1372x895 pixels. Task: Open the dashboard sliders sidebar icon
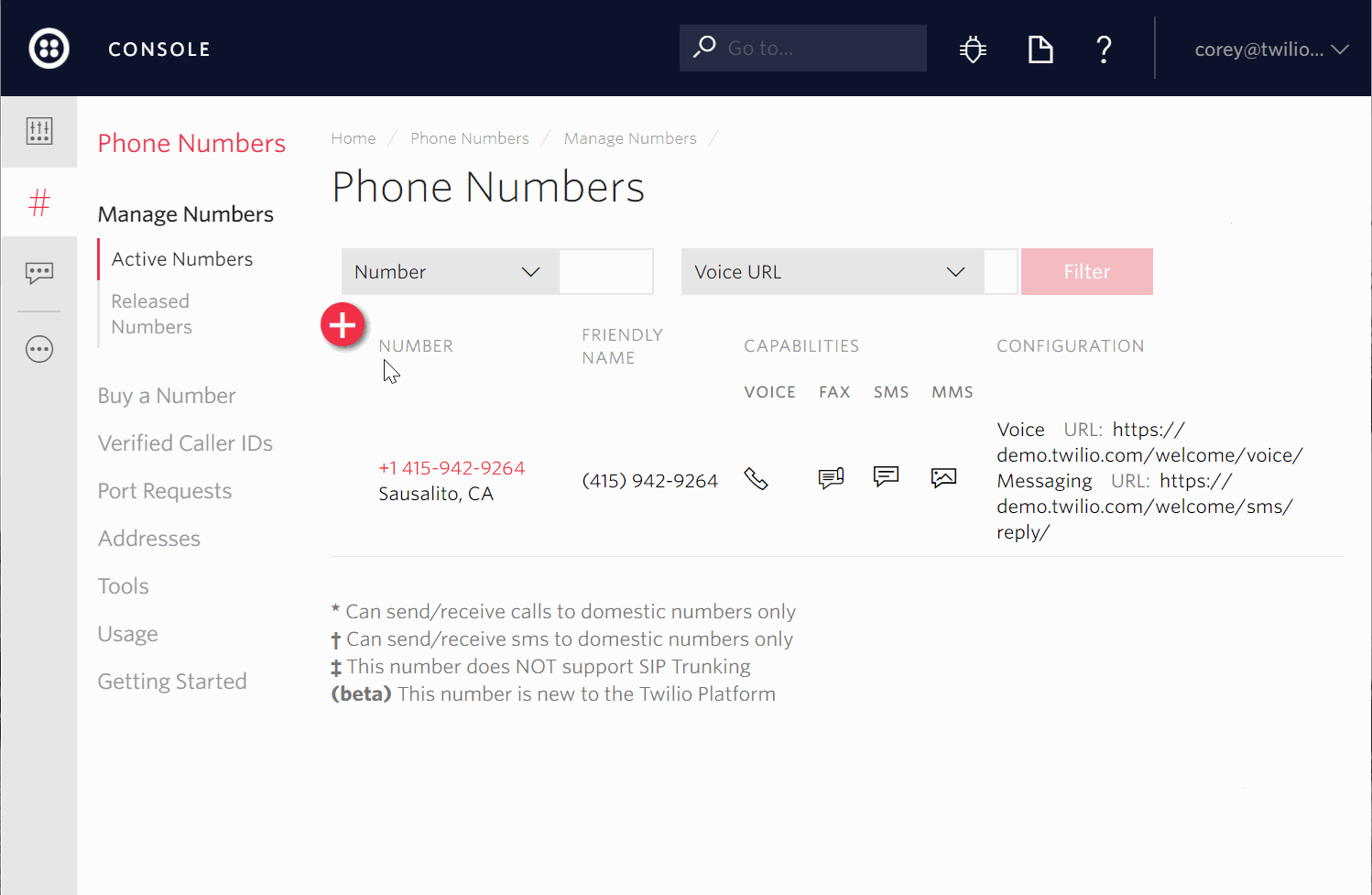(39, 131)
